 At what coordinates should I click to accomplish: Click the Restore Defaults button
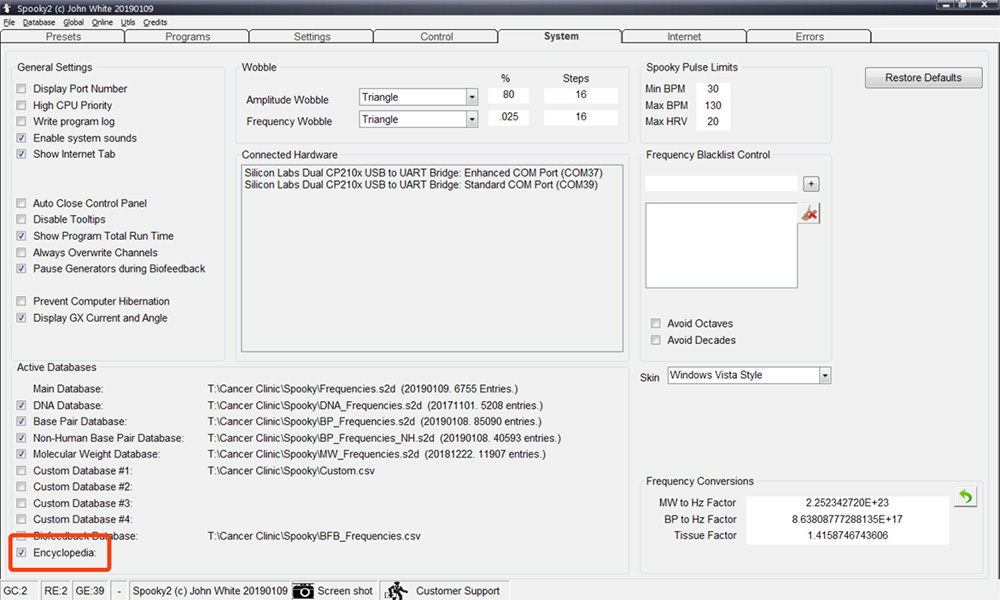(923, 78)
